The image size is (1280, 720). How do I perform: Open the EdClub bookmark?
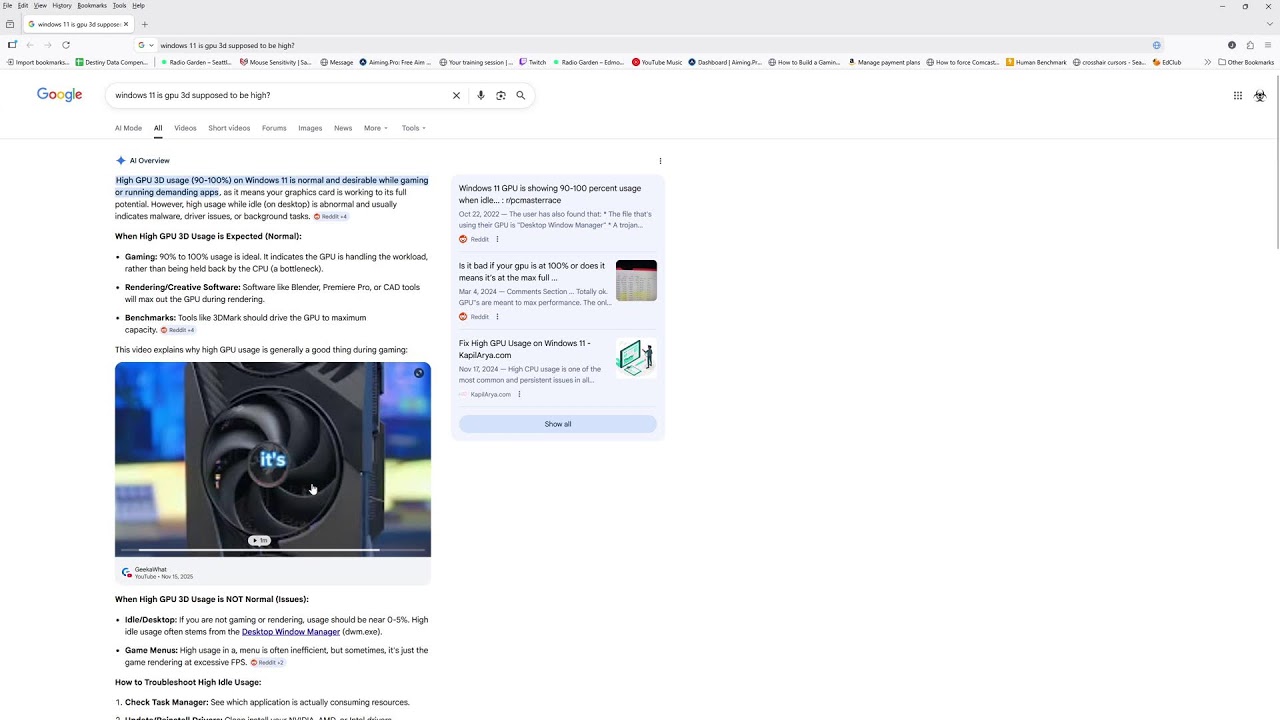1167,62
